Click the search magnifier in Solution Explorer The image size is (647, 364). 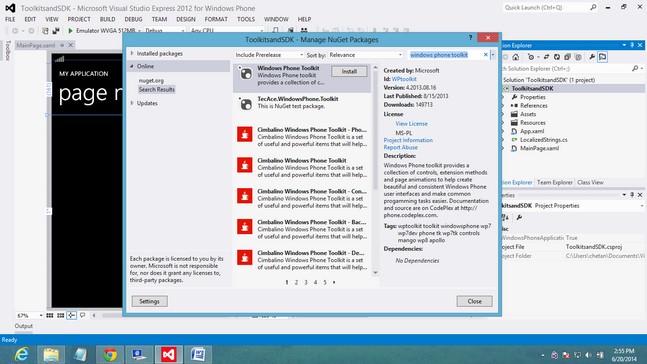[x=635, y=69]
